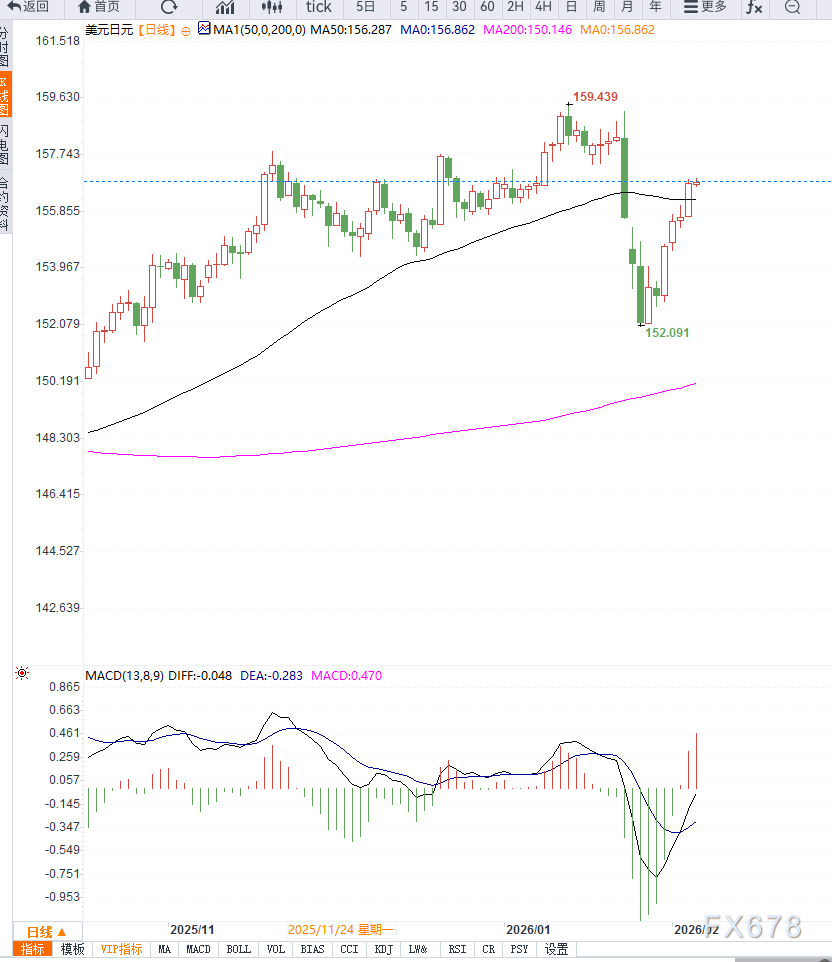Click the 设置 settings button

556,949
